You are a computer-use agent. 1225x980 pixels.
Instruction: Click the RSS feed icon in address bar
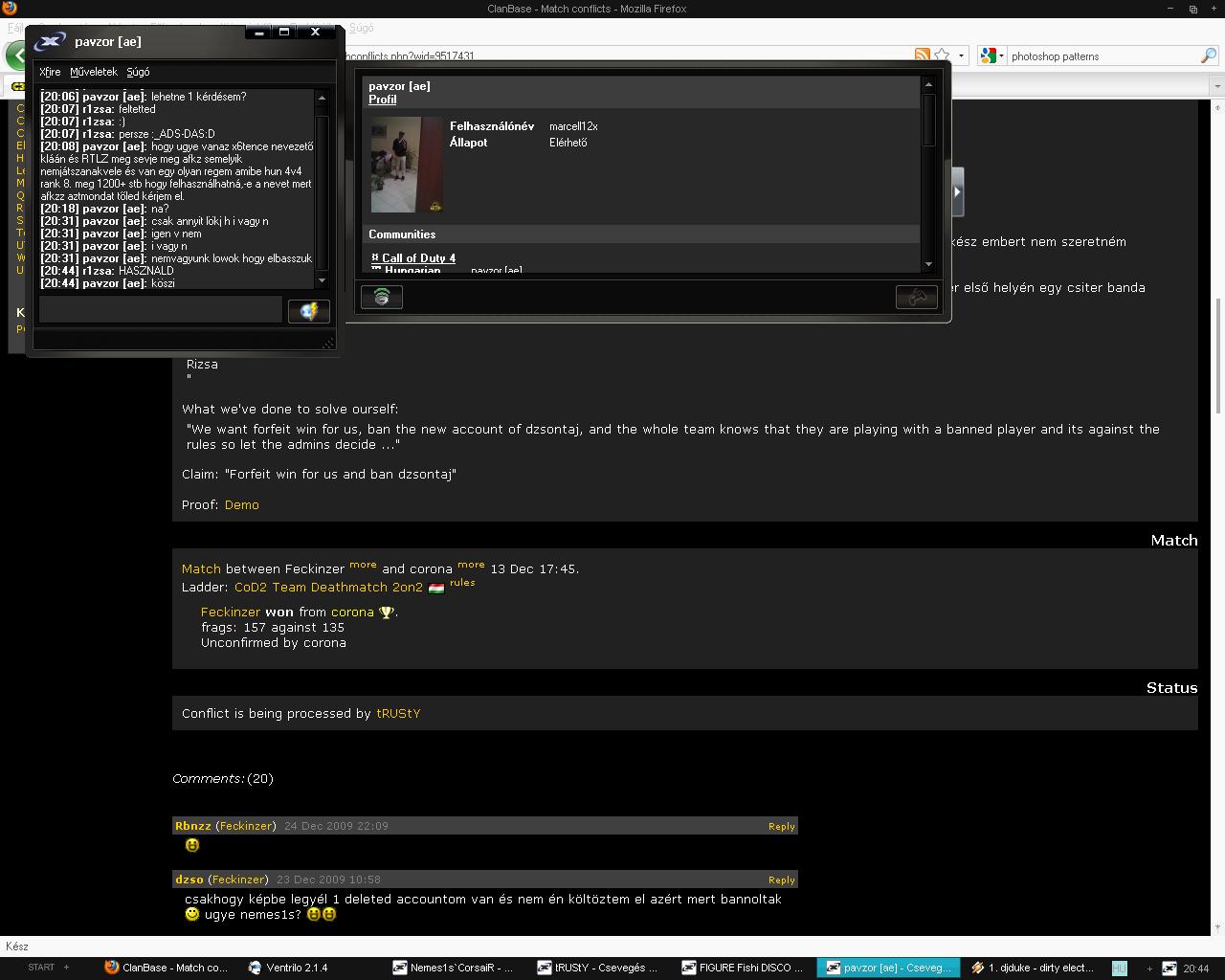click(x=922, y=56)
